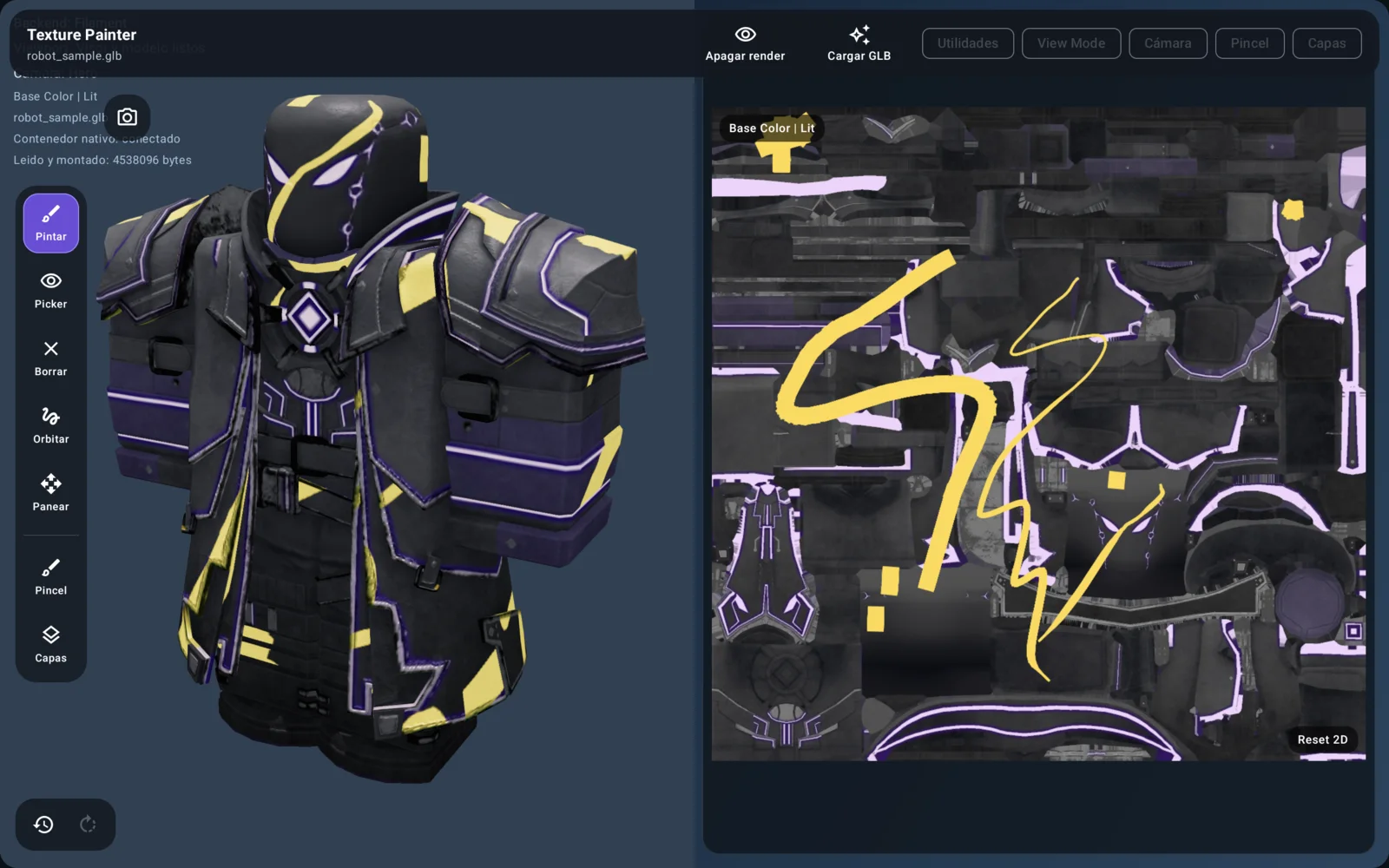The height and width of the screenshot is (868, 1389).
Task: Switch to the Orbitar tool
Action: tap(50, 426)
